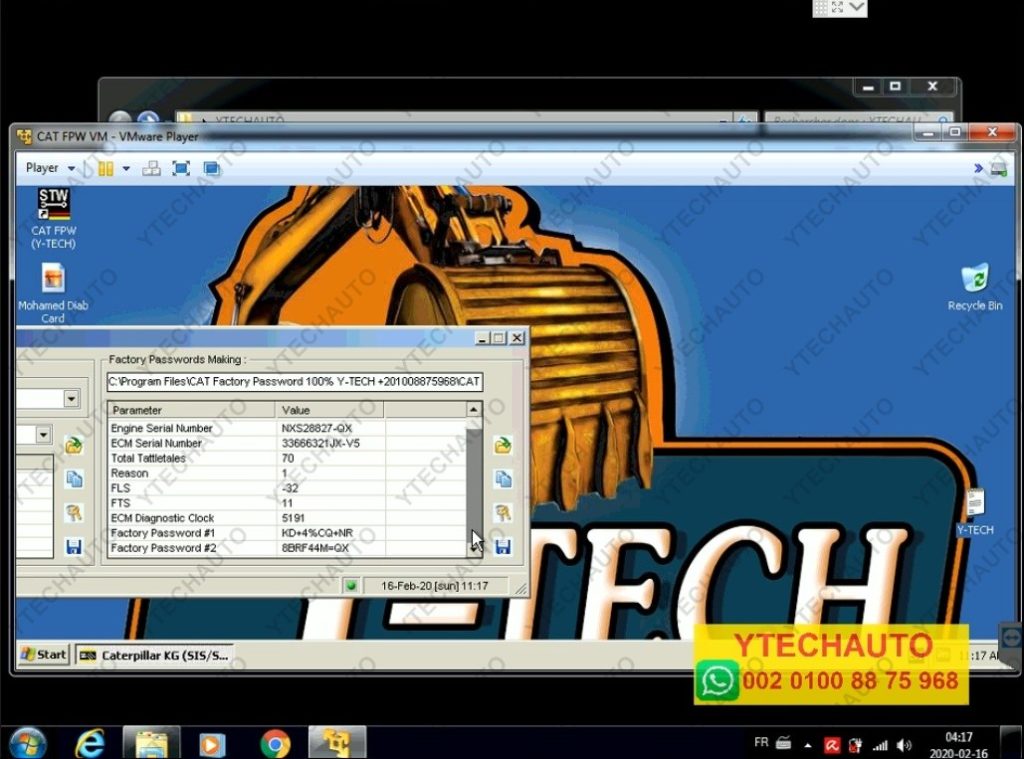
Task: Open the Windows Start orb on host taskbar
Action: click(x=27, y=743)
